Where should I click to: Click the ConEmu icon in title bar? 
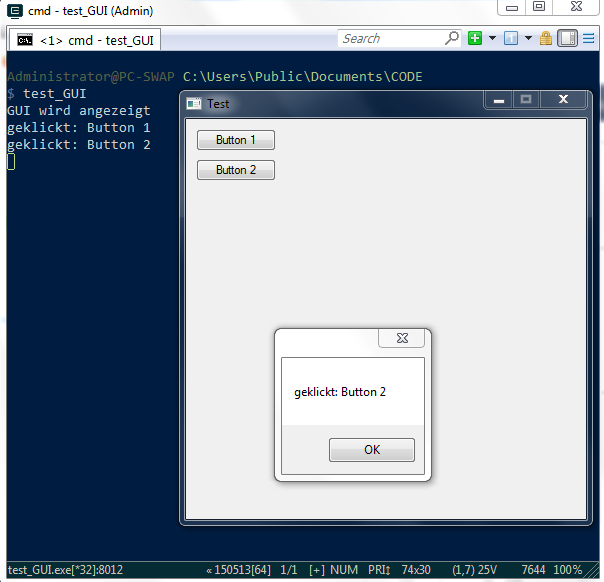[x=15, y=10]
